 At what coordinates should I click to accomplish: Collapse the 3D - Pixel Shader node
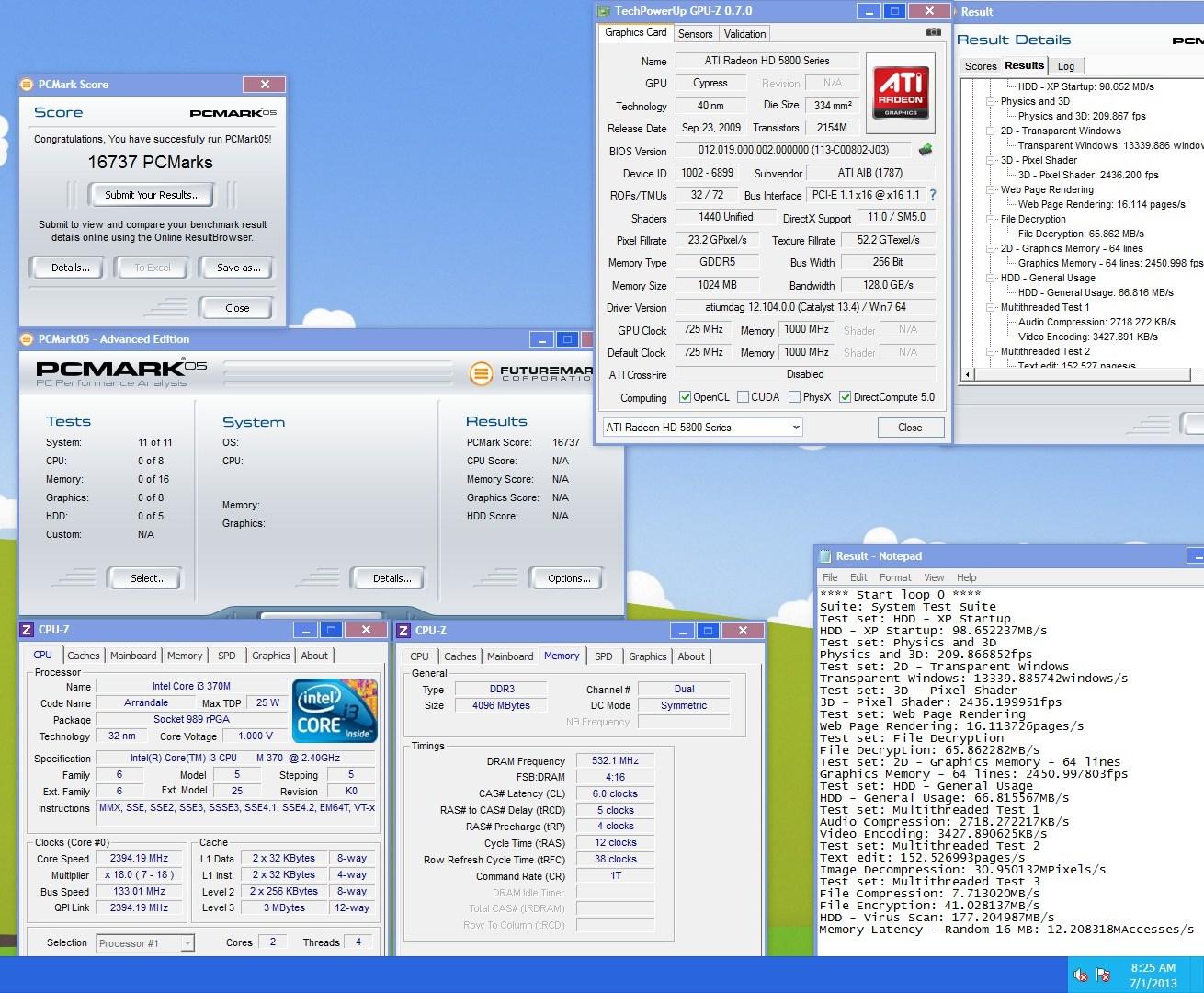pyautogui.click(x=992, y=160)
